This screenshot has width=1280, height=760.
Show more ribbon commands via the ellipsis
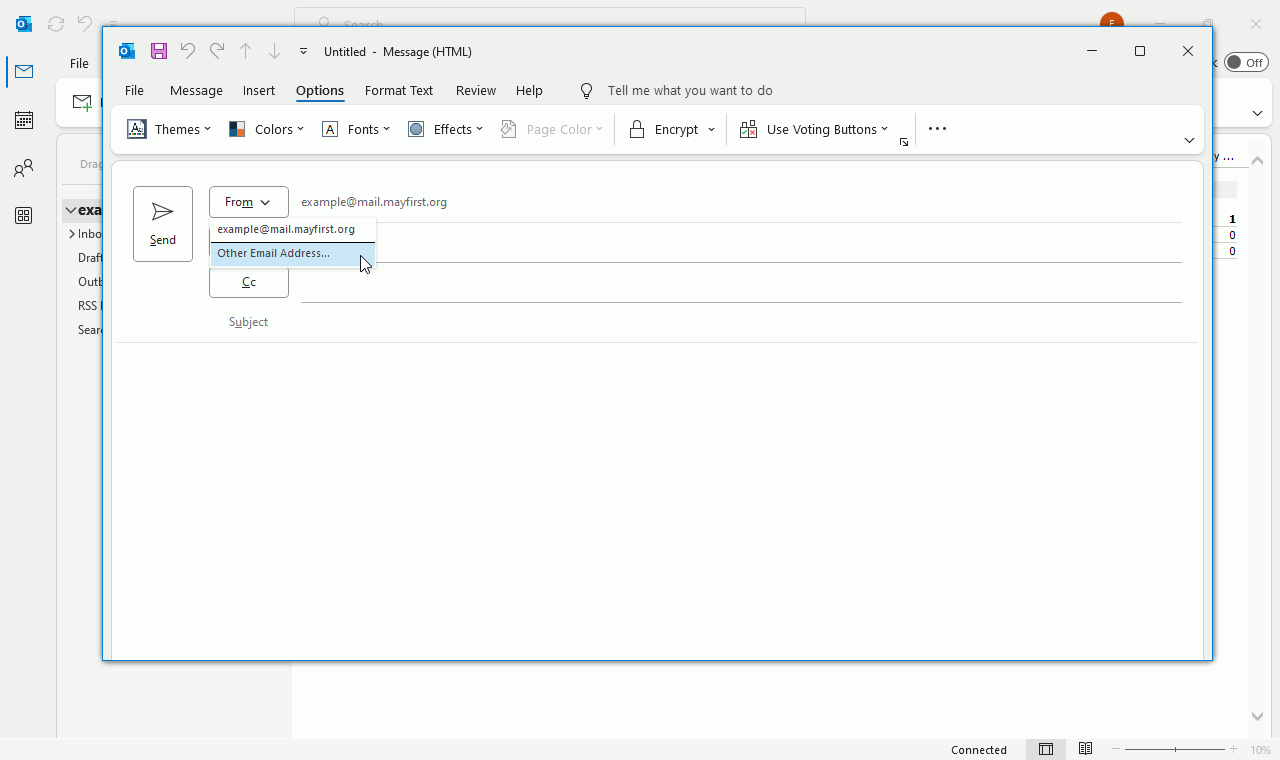[937, 129]
